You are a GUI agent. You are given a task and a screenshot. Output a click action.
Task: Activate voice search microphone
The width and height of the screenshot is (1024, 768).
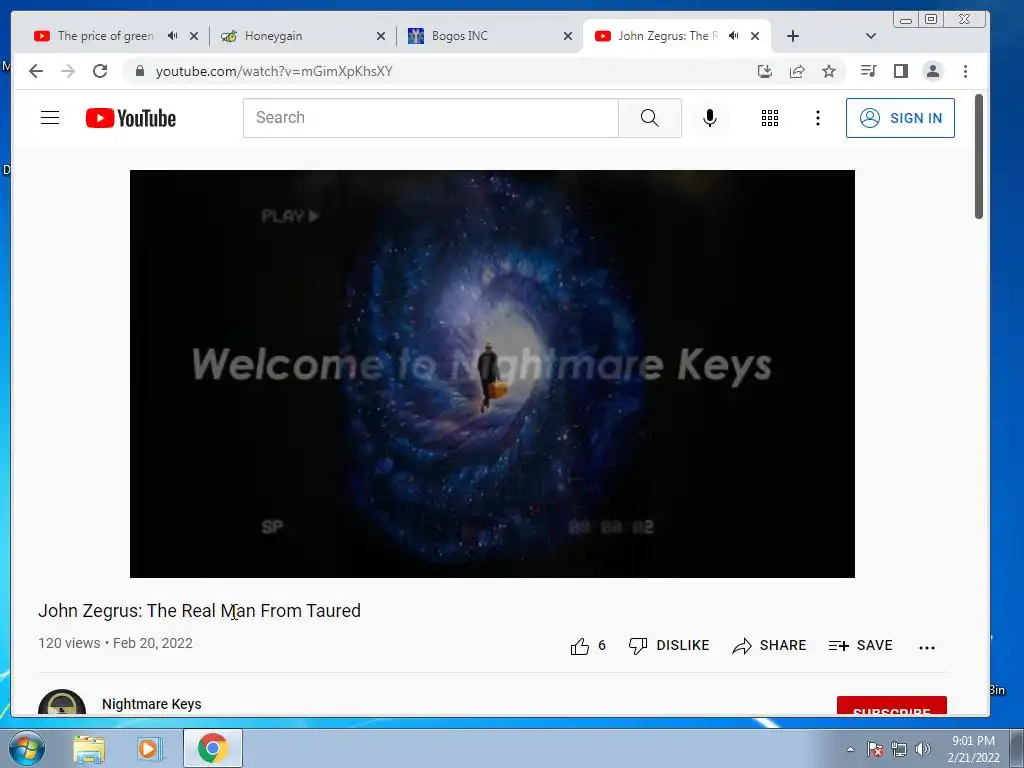[710, 118]
